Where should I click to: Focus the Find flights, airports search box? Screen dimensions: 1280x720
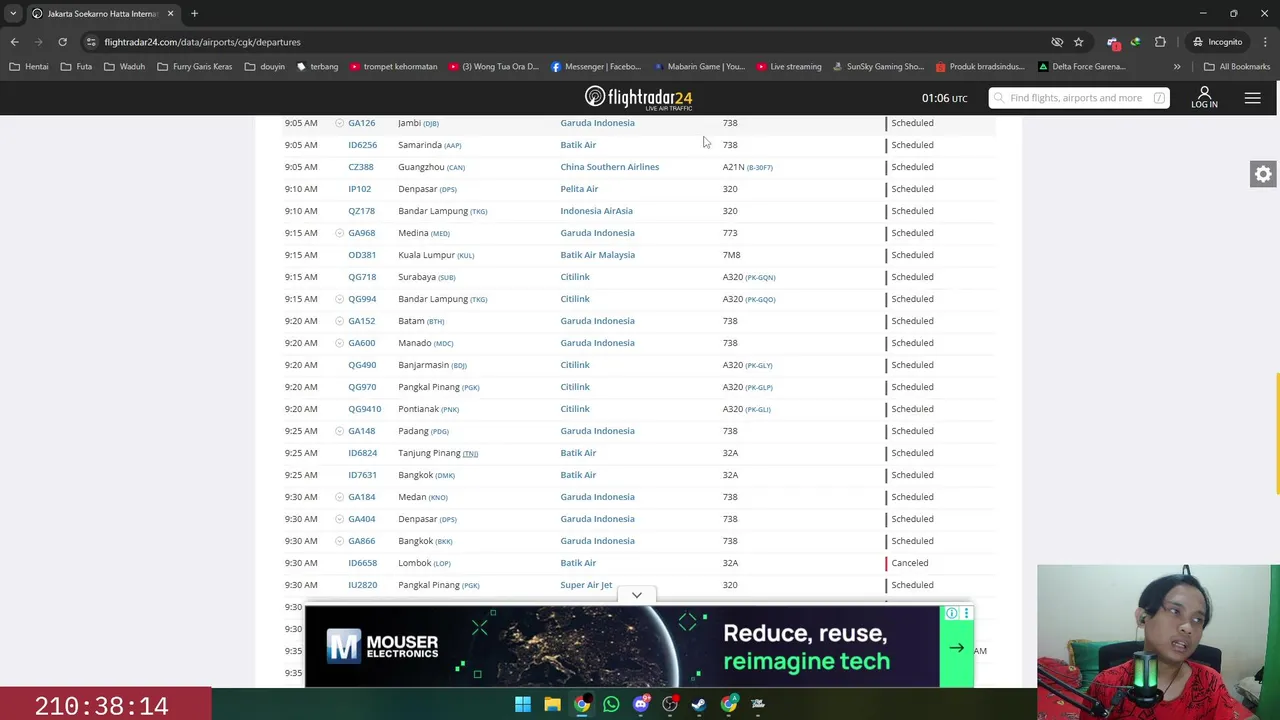coord(1079,98)
